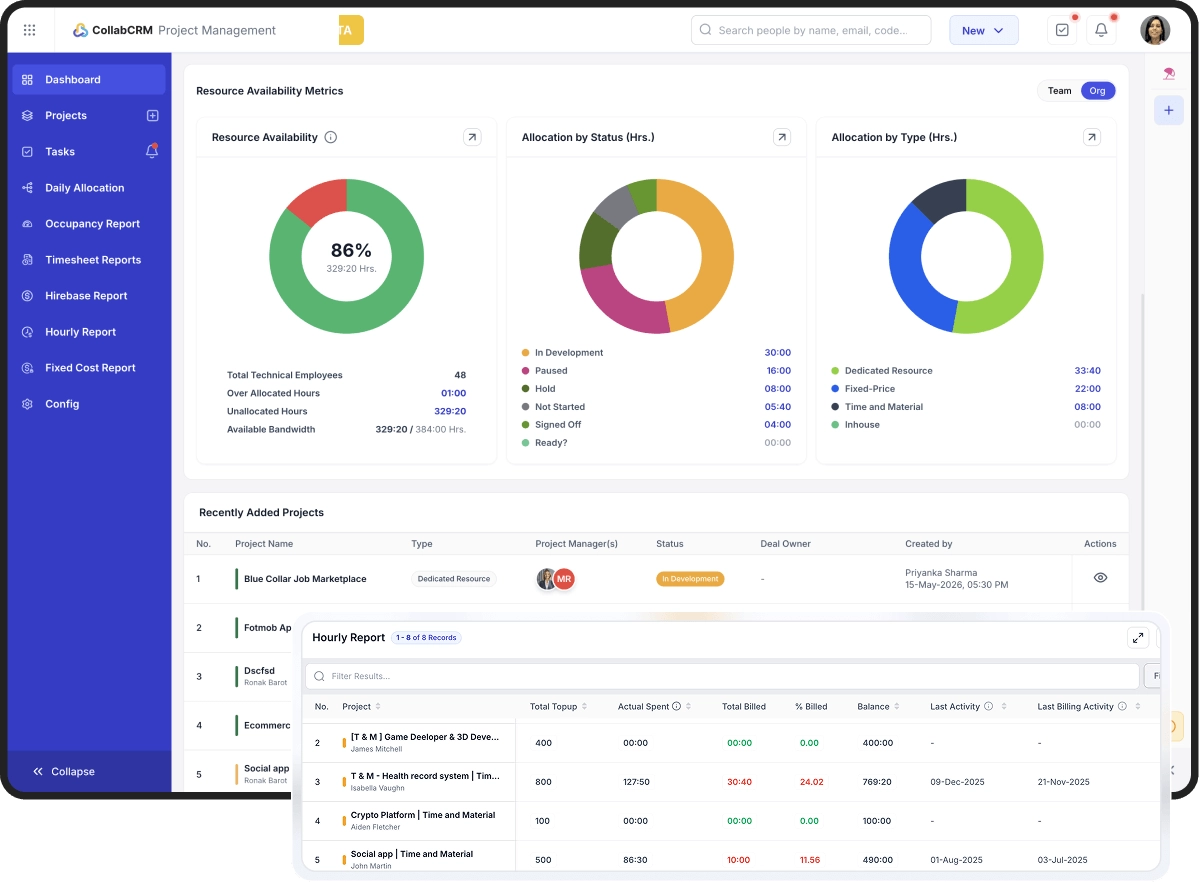Open the New dropdown
This screenshot has width=1199, height=883.
pyautogui.click(x=983, y=30)
